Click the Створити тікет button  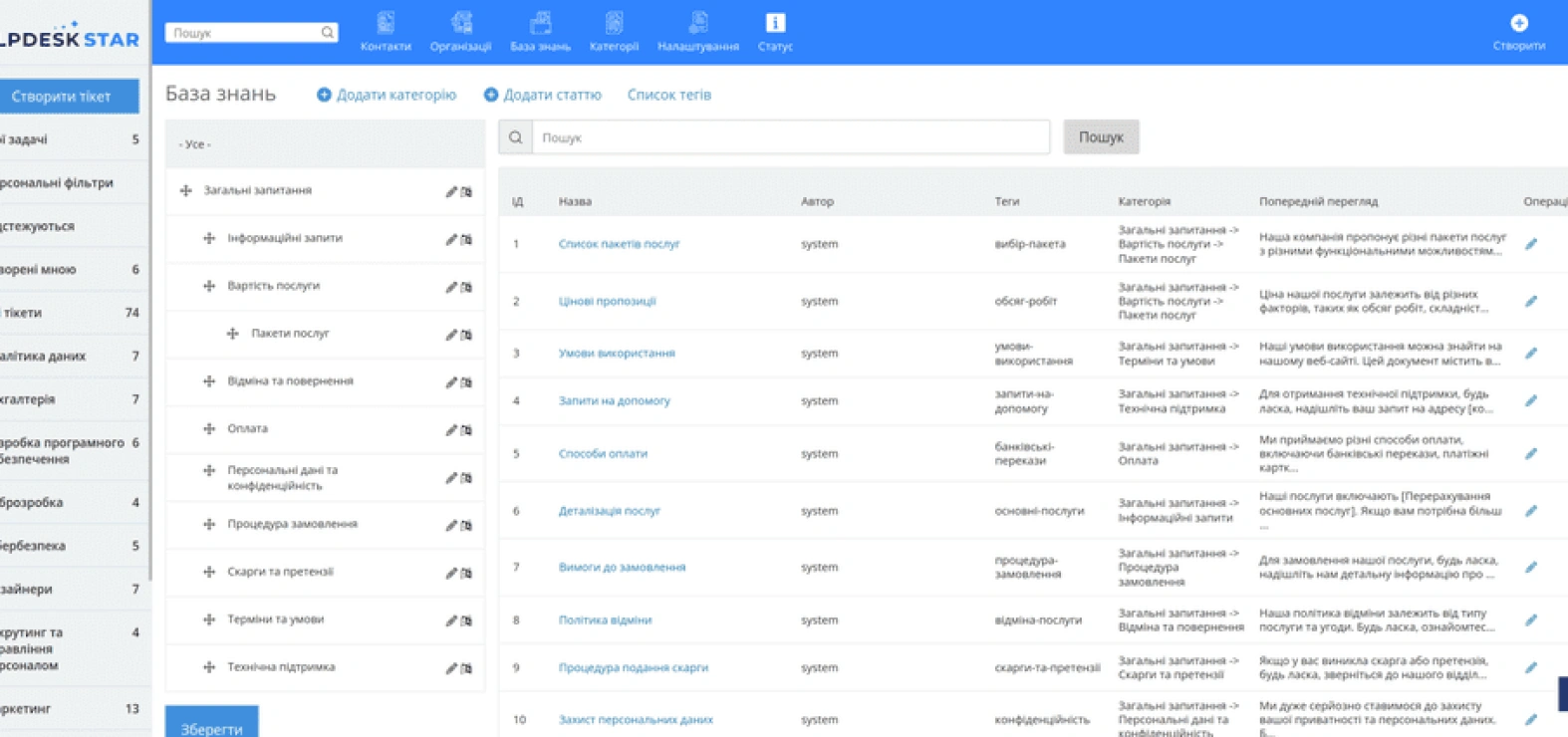61,97
